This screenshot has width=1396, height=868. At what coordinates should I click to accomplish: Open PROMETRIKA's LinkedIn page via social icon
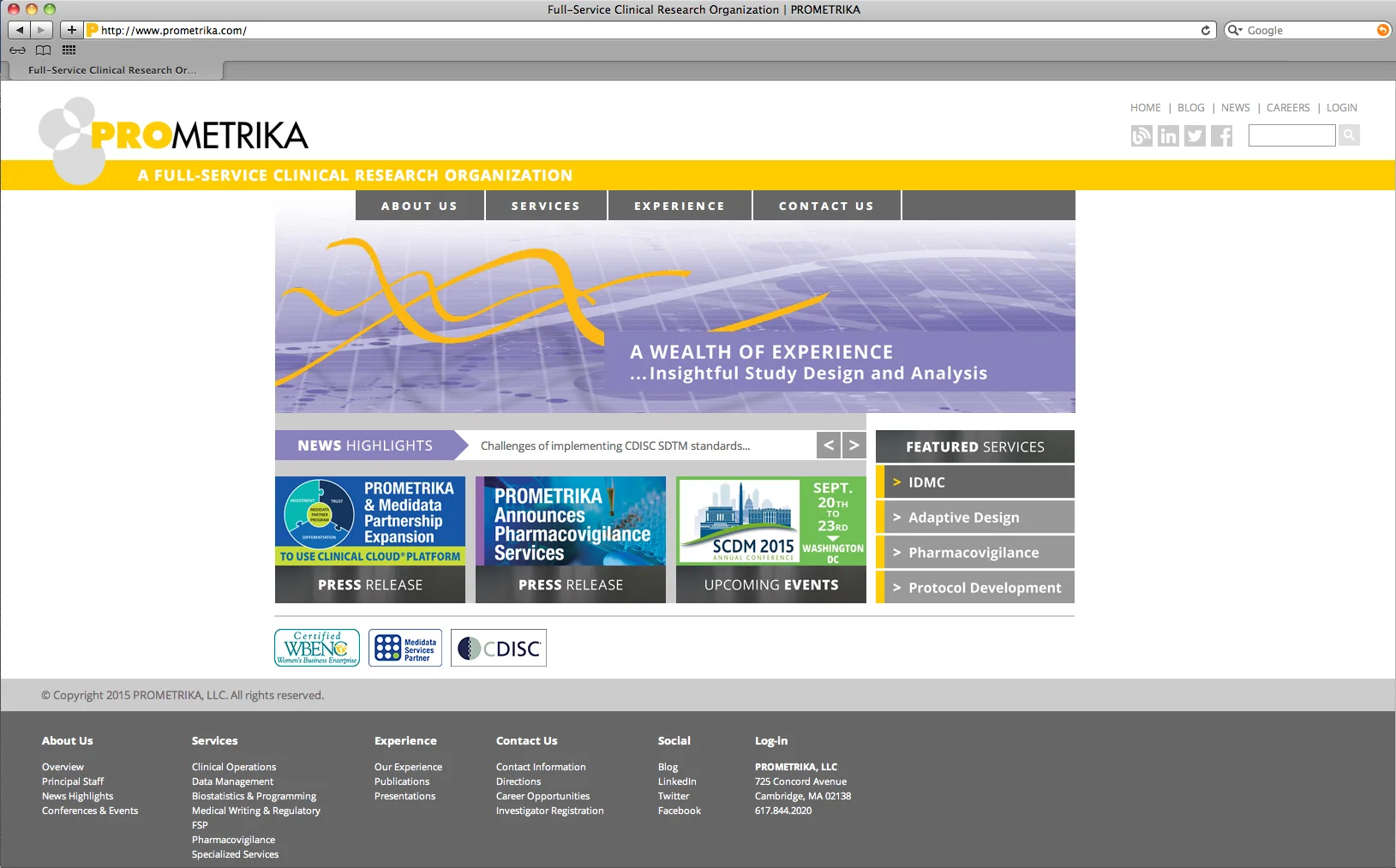pos(1167,135)
